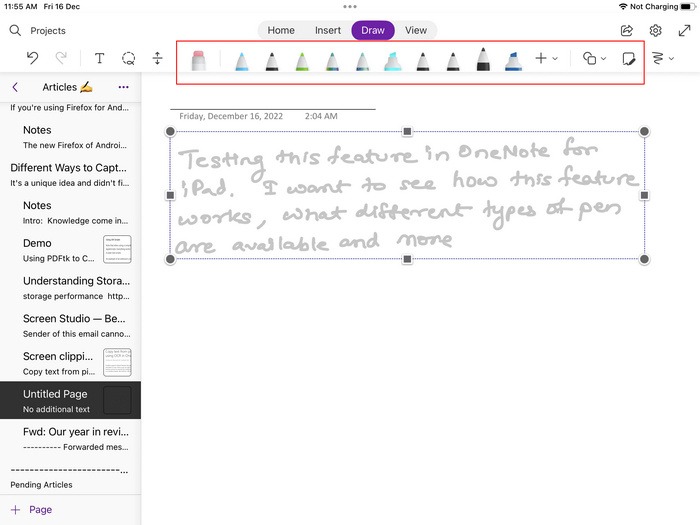The height and width of the screenshot is (525, 700).
Task: Go back using the Articles chevron
Action: (15, 87)
